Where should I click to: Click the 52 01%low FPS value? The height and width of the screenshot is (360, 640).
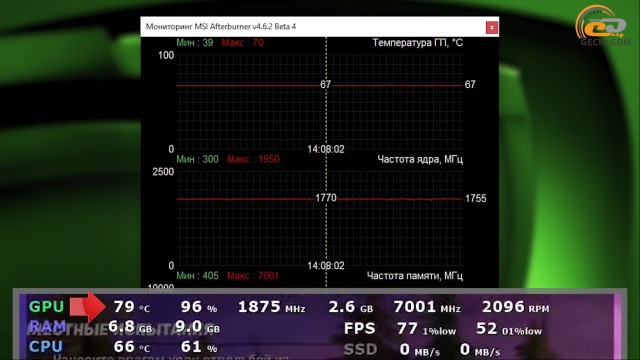click(x=509, y=329)
